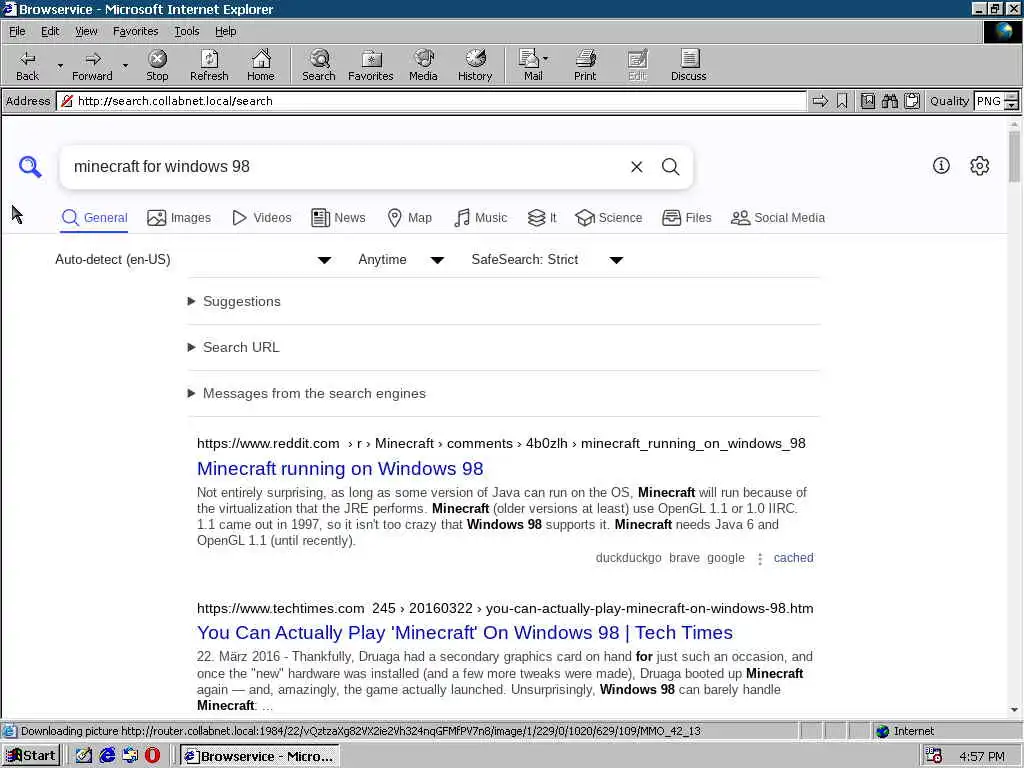Switch to the Files search tab
Screen dimensions: 1024x768
pos(686,218)
